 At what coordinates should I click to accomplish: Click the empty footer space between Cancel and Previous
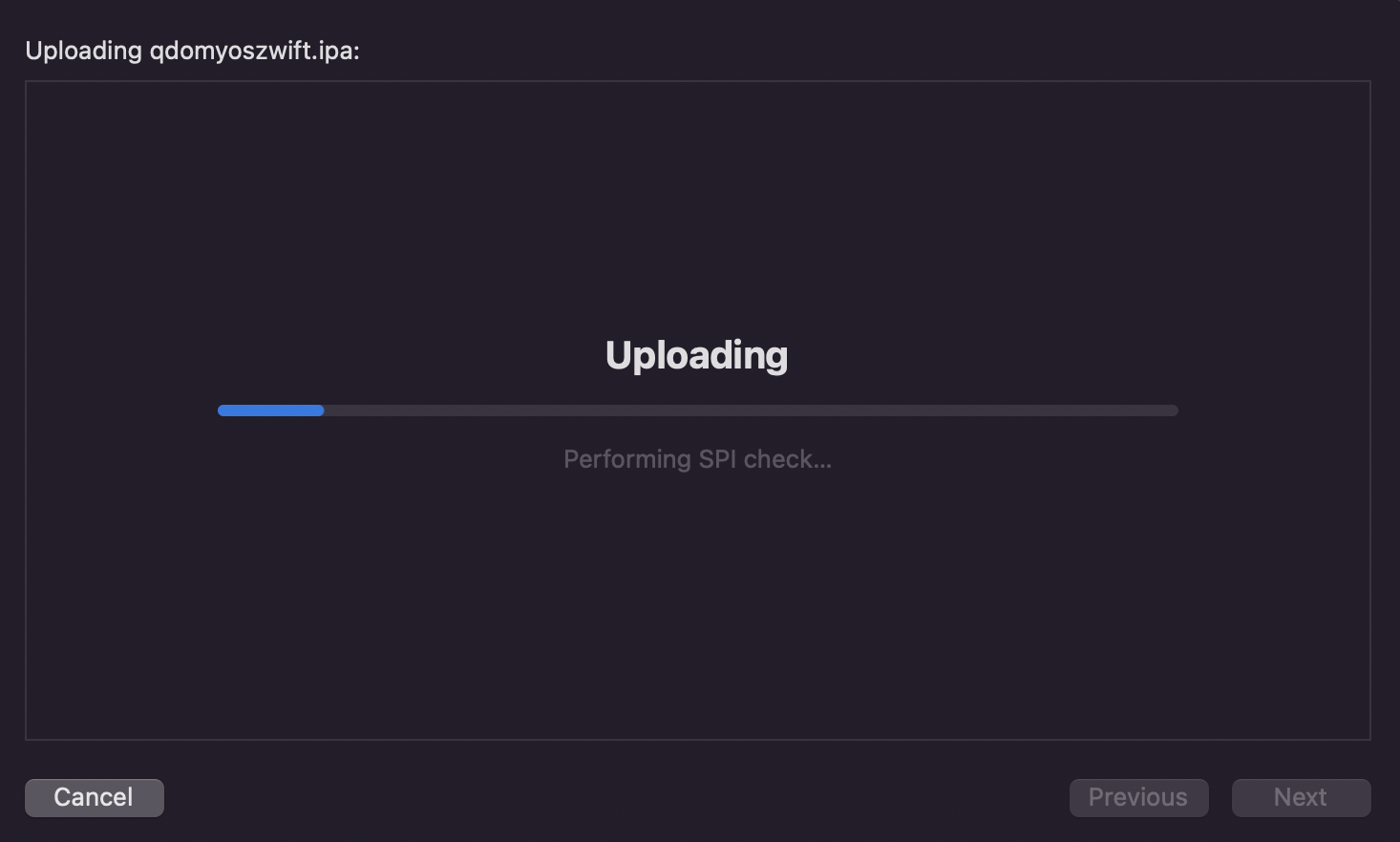point(616,797)
